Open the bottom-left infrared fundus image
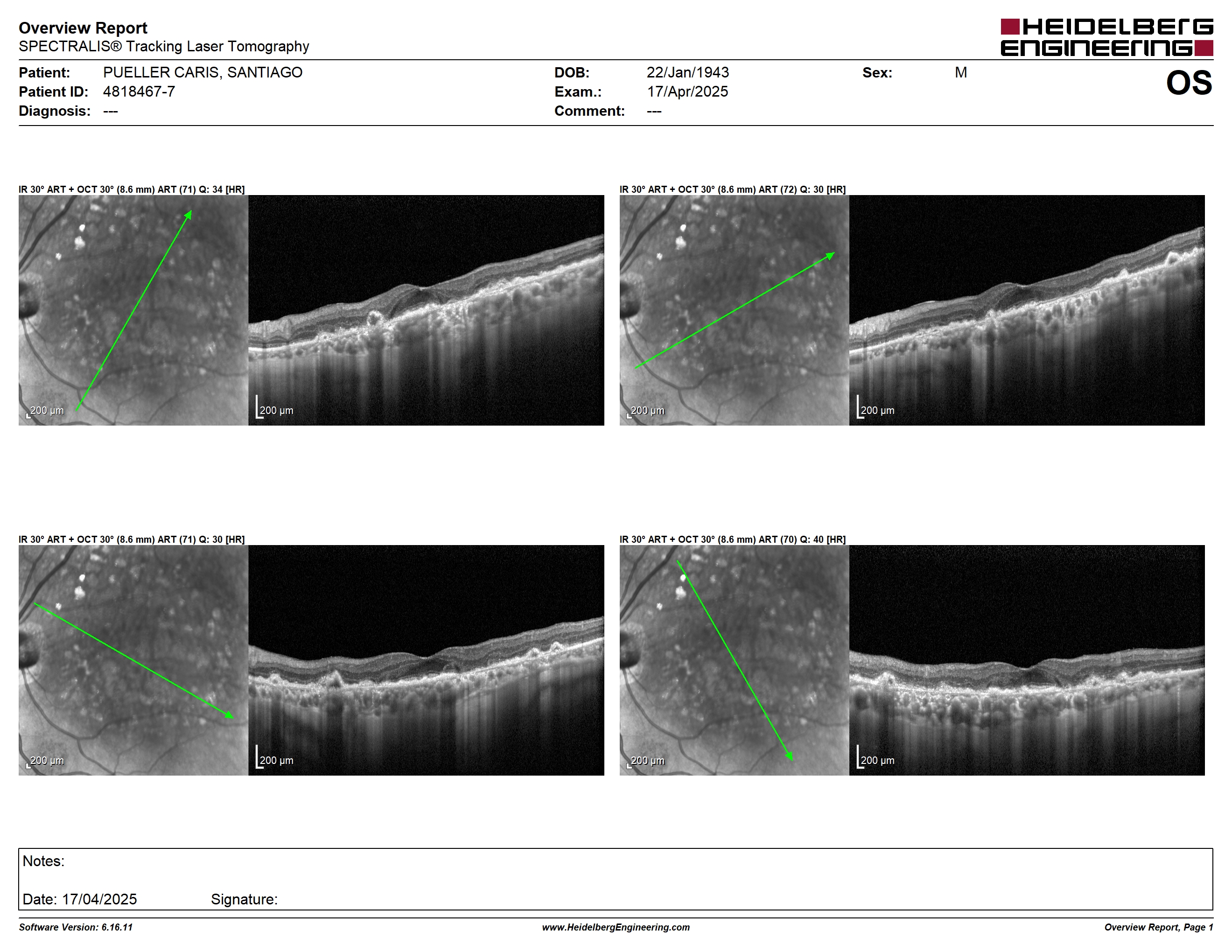Viewport: 1232px width, 952px height. tap(133, 660)
